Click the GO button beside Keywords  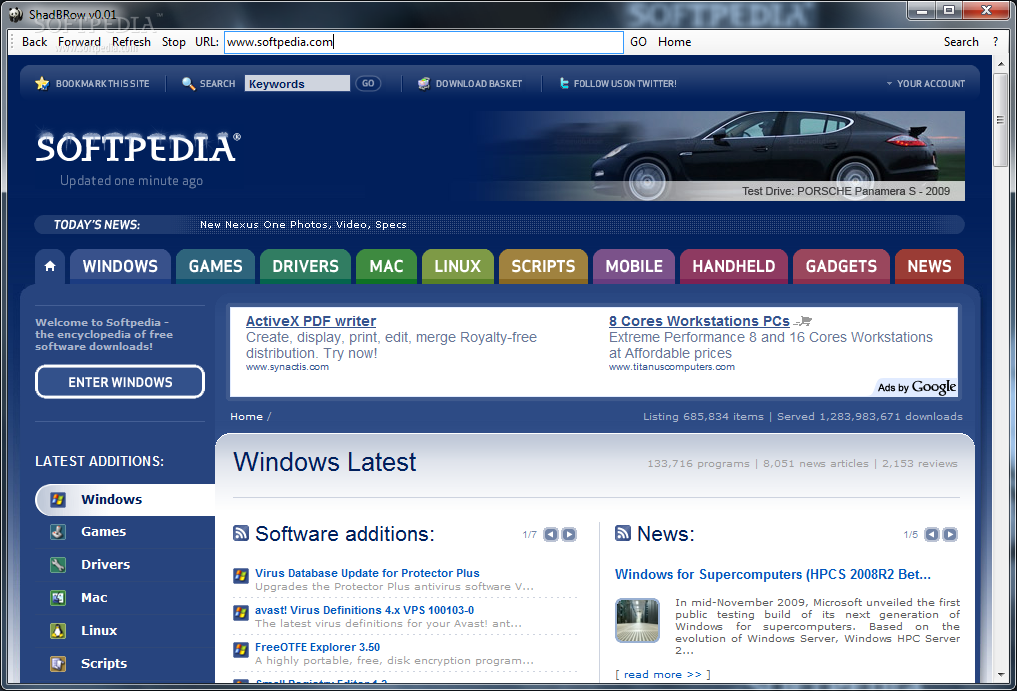[x=368, y=83]
